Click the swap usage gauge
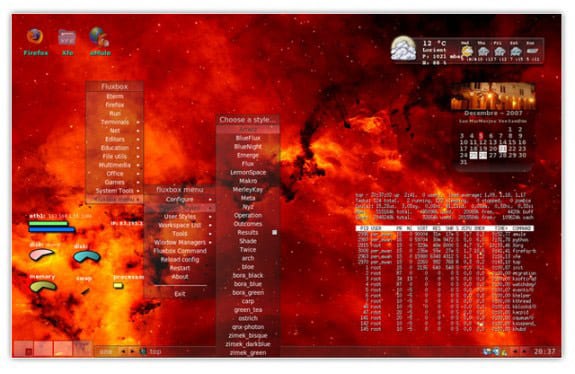Screen dimensions: 575x374 pyautogui.click(x=85, y=292)
